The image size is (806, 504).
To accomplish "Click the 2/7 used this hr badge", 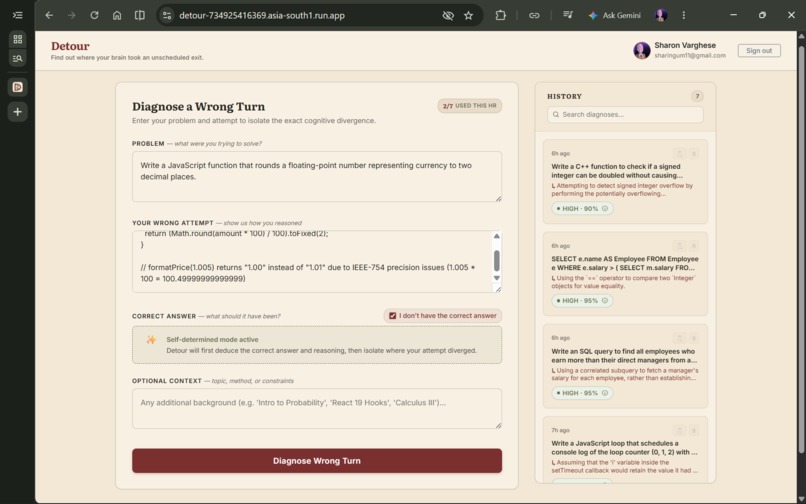I will pos(469,106).
